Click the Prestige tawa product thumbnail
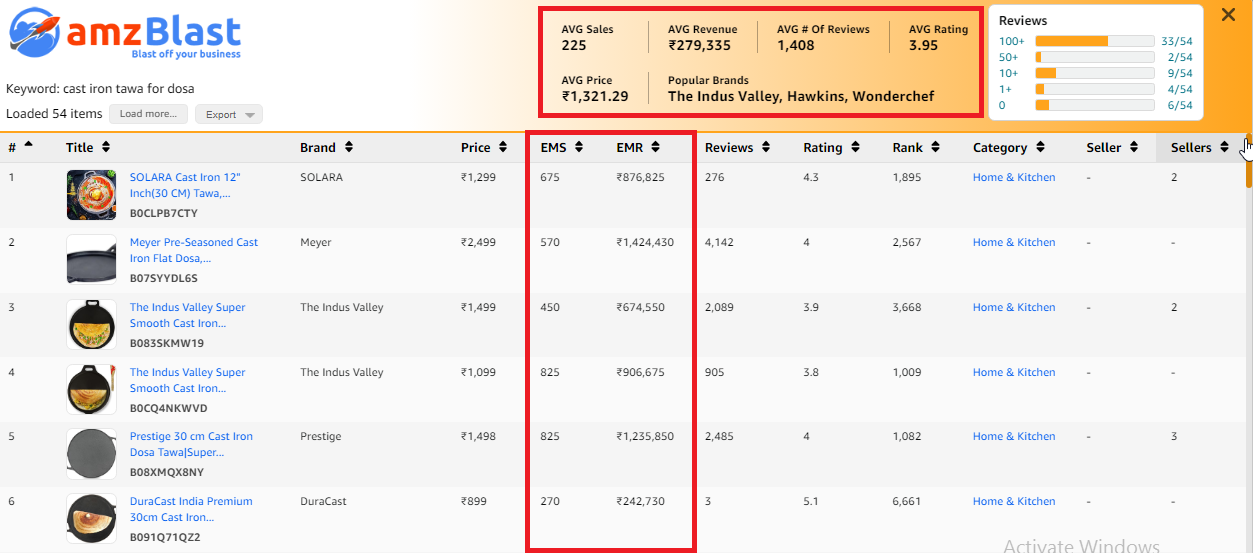This screenshot has height=553, width=1253. (91, 454)
